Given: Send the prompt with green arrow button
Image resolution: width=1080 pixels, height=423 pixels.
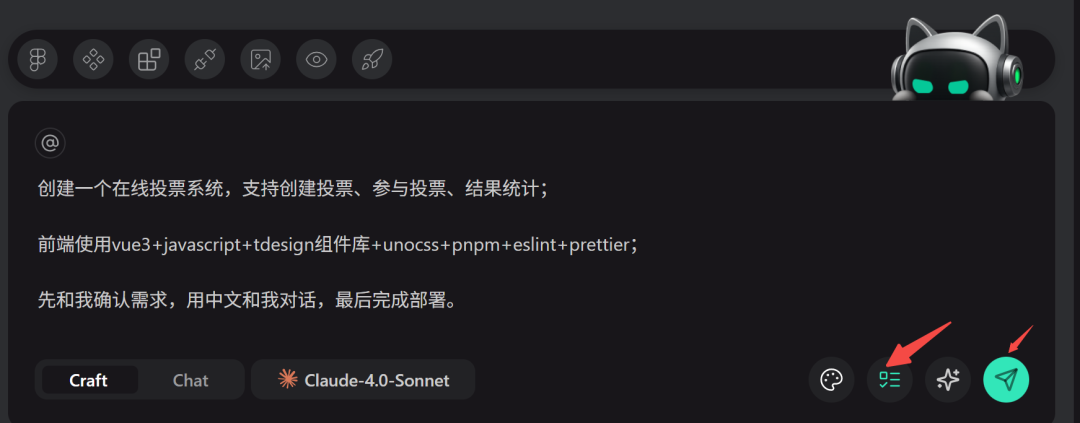Looking at the screenshot, I should [1006, 380].
